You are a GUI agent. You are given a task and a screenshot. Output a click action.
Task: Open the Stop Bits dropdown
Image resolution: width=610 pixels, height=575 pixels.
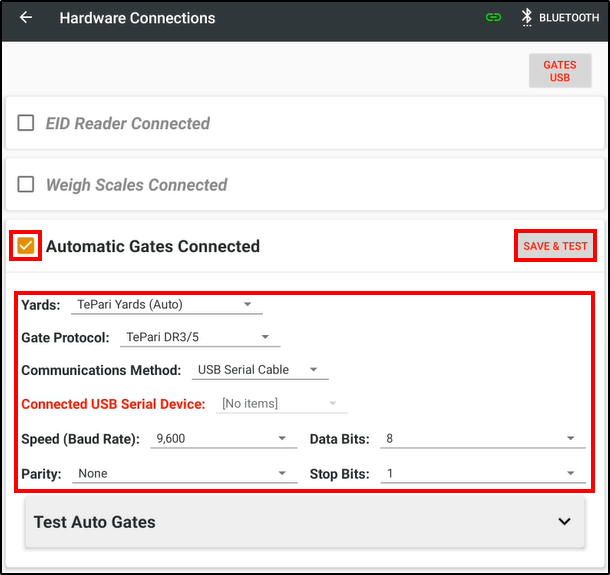(x=483, y=474)
